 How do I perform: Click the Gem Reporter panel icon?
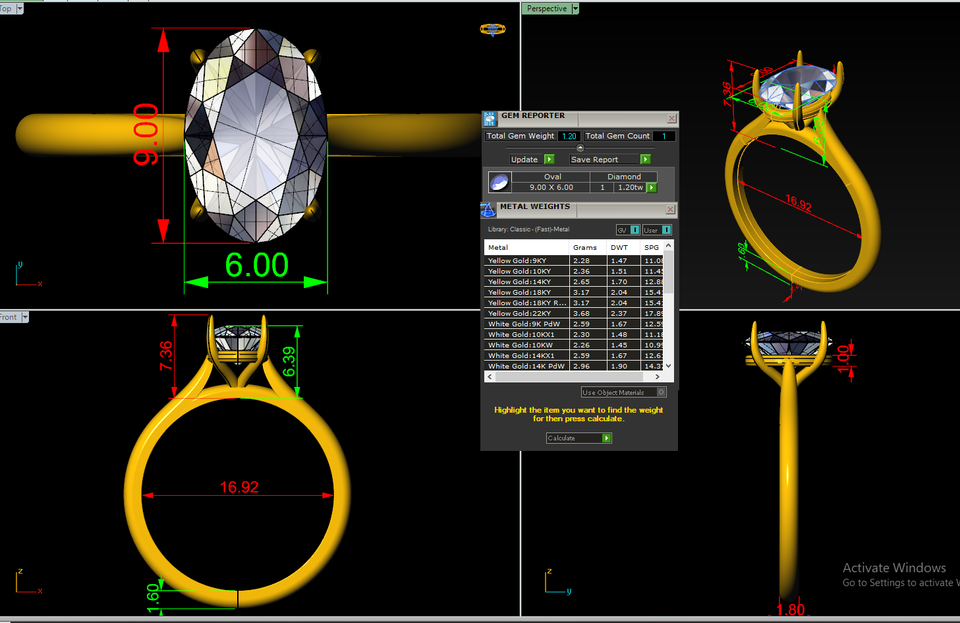pyautogui.click(x=490, y=119)
